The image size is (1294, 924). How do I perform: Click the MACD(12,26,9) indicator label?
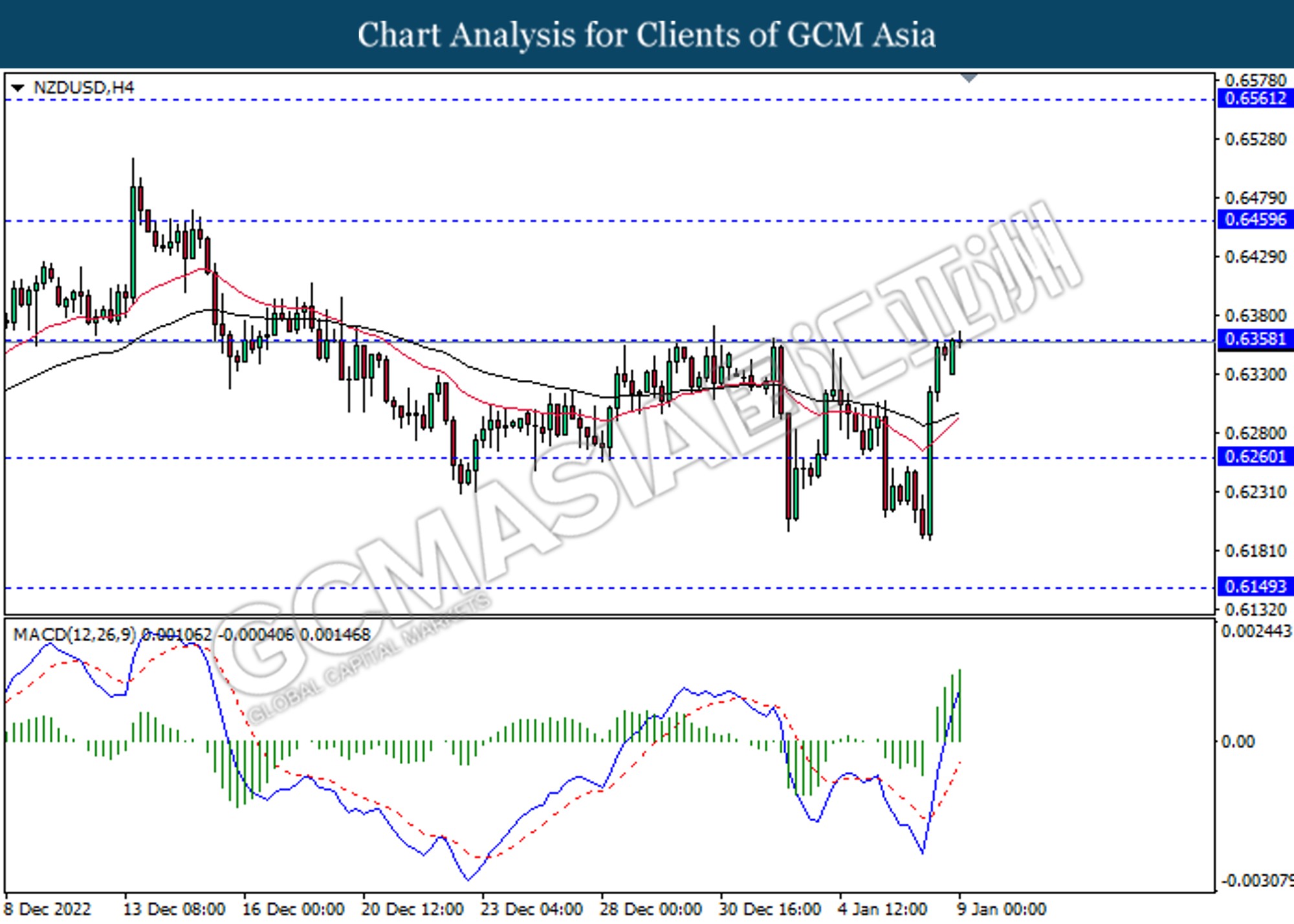coord(74,635)
